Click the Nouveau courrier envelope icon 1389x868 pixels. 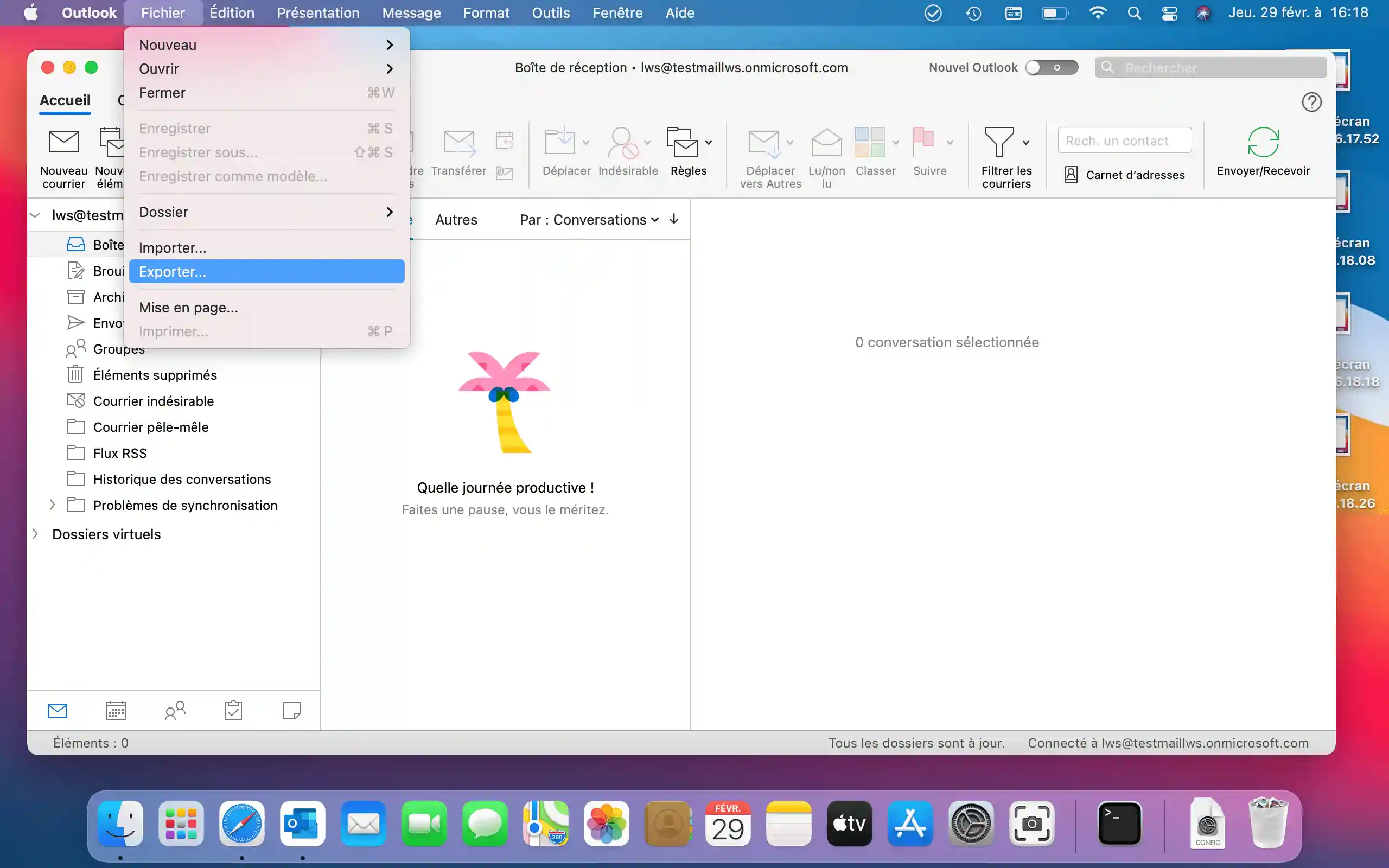pyautogui.click(x=63, y=142)
